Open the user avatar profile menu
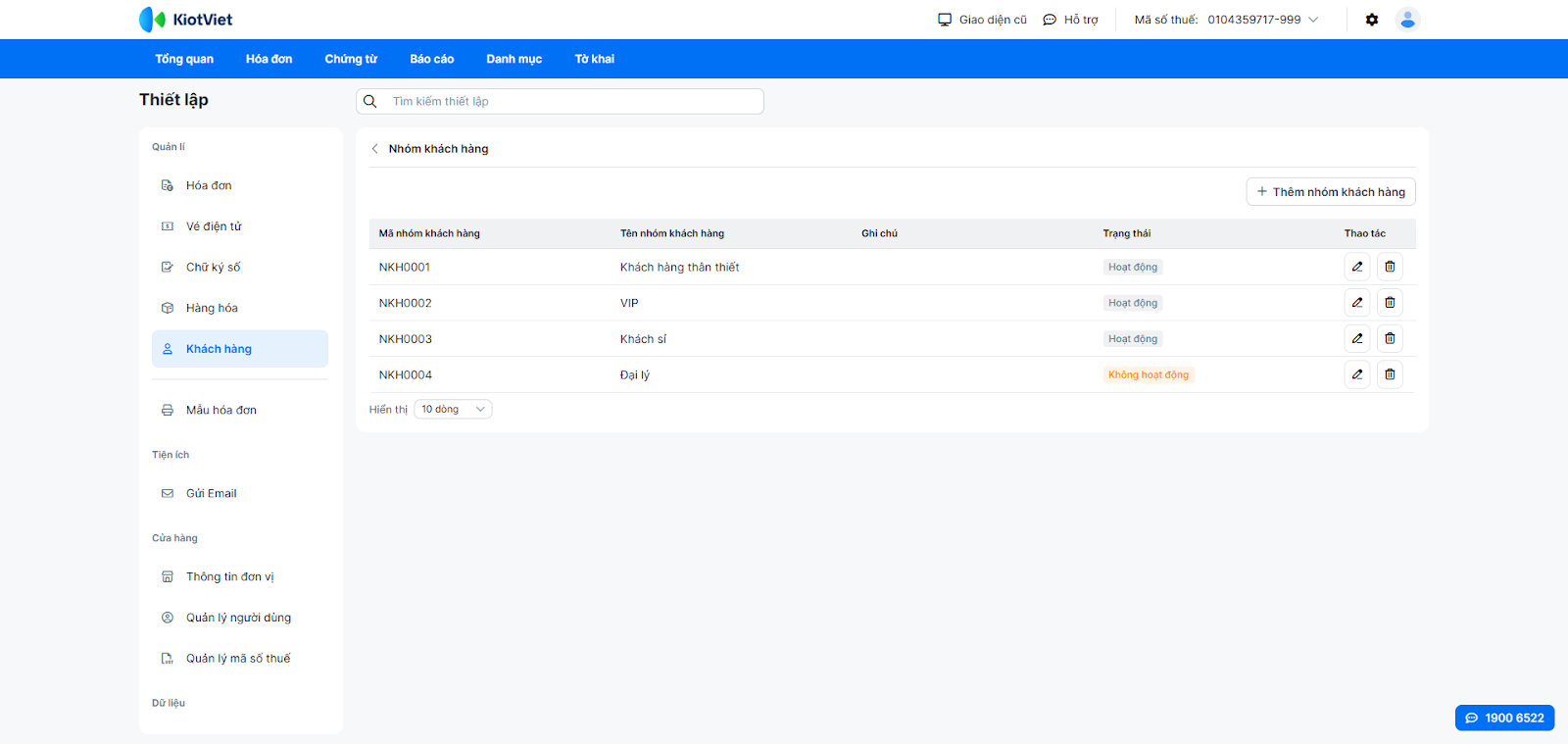Screen dimensions: 1568x744 [1407, 20]
